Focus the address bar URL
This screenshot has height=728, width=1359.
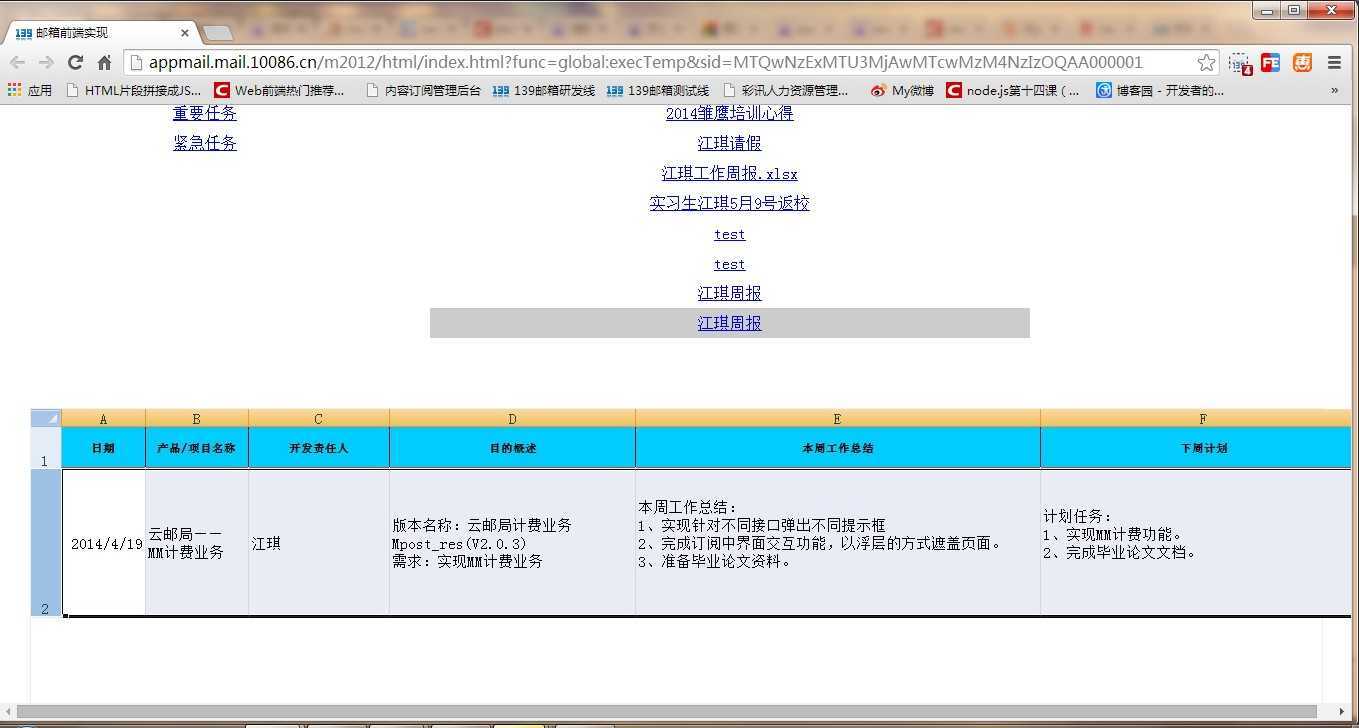645,62
